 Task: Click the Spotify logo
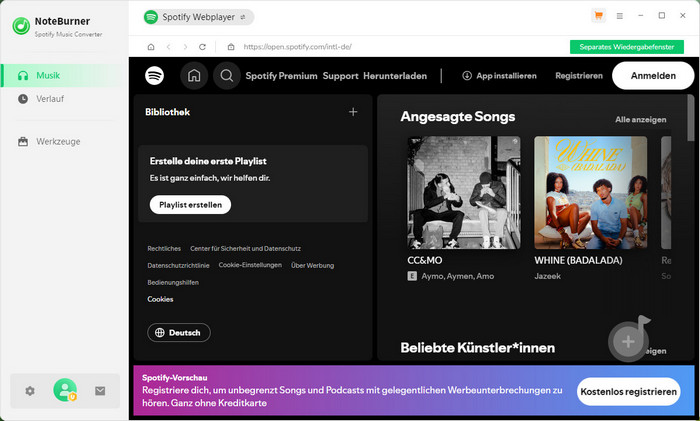point(154,75)
